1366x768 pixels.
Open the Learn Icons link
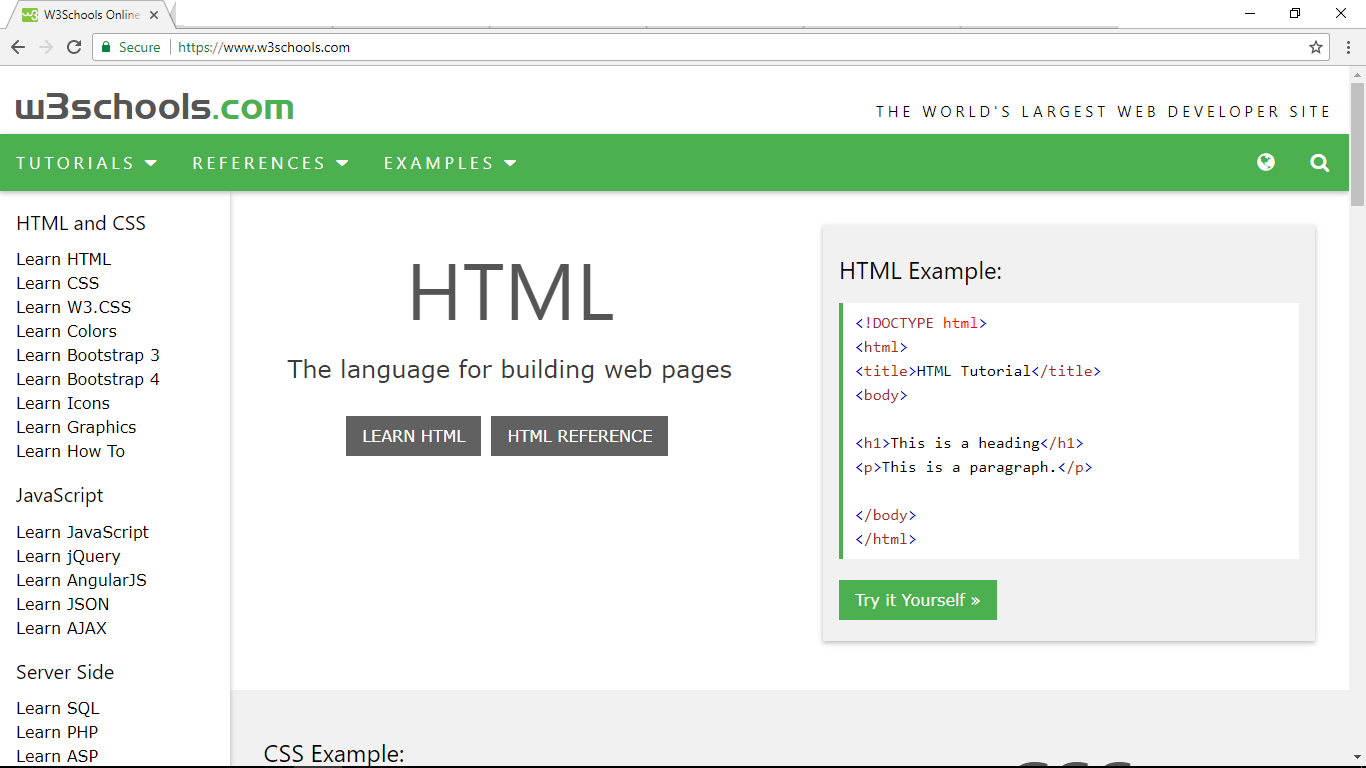click(63, 403)
